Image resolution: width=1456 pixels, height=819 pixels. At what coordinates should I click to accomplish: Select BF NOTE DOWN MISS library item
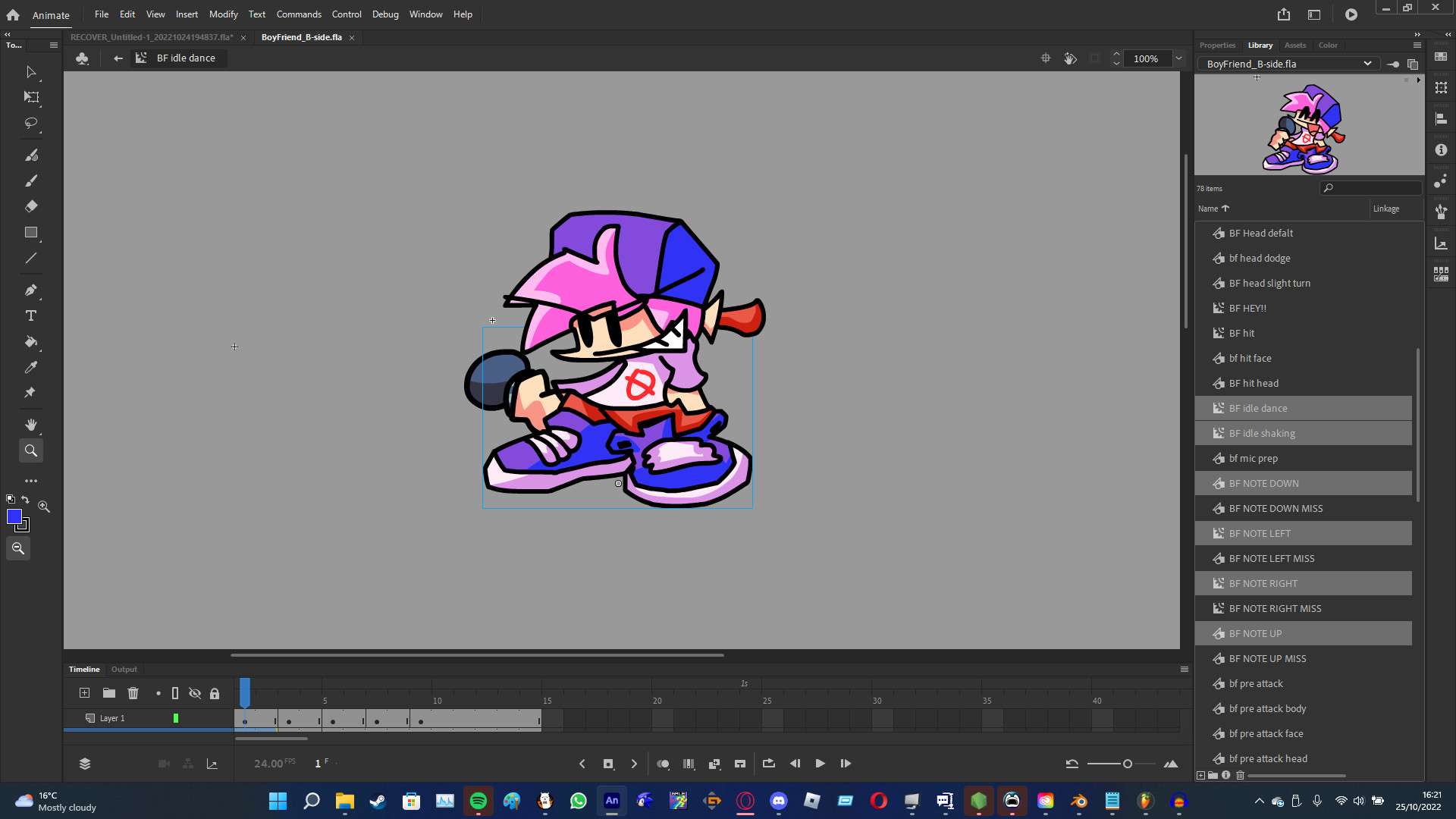(x=1304, y=508)
